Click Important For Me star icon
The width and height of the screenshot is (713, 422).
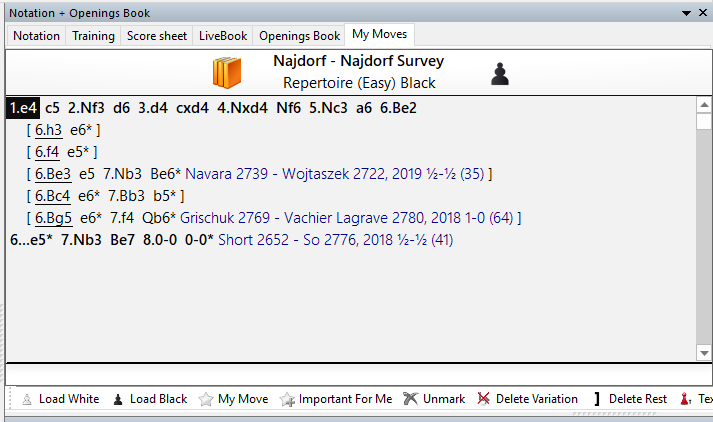click(287, 399)
